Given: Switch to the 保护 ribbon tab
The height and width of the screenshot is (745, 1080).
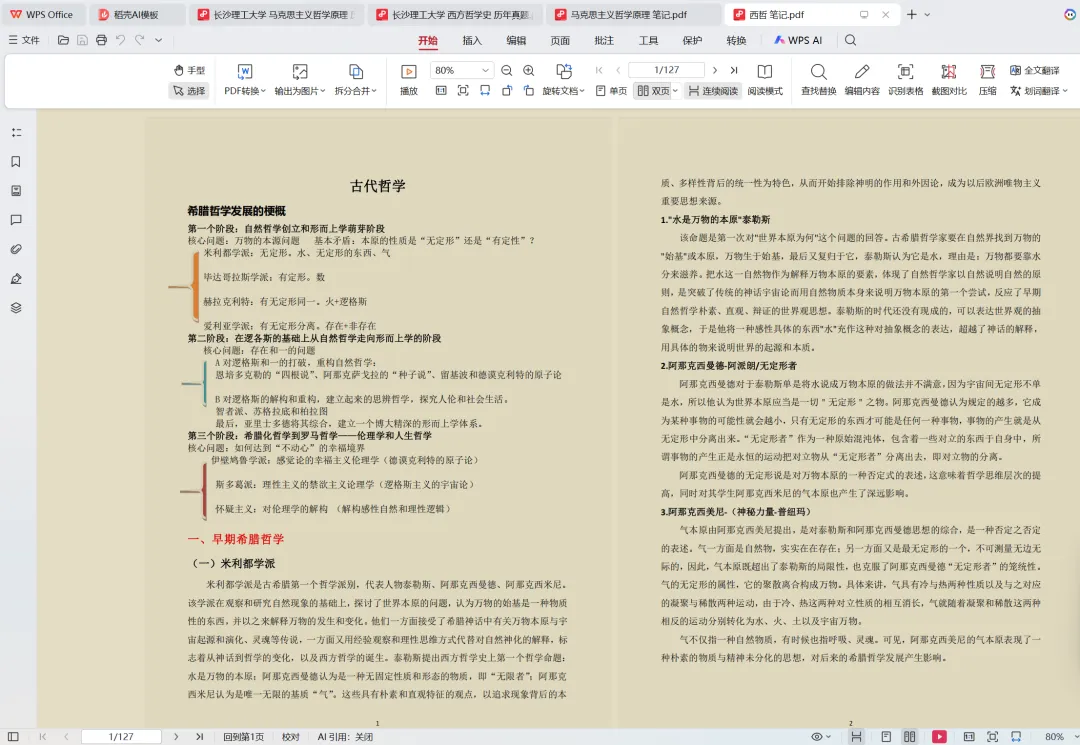Looking at the screenshot, I should pos(692,41).
